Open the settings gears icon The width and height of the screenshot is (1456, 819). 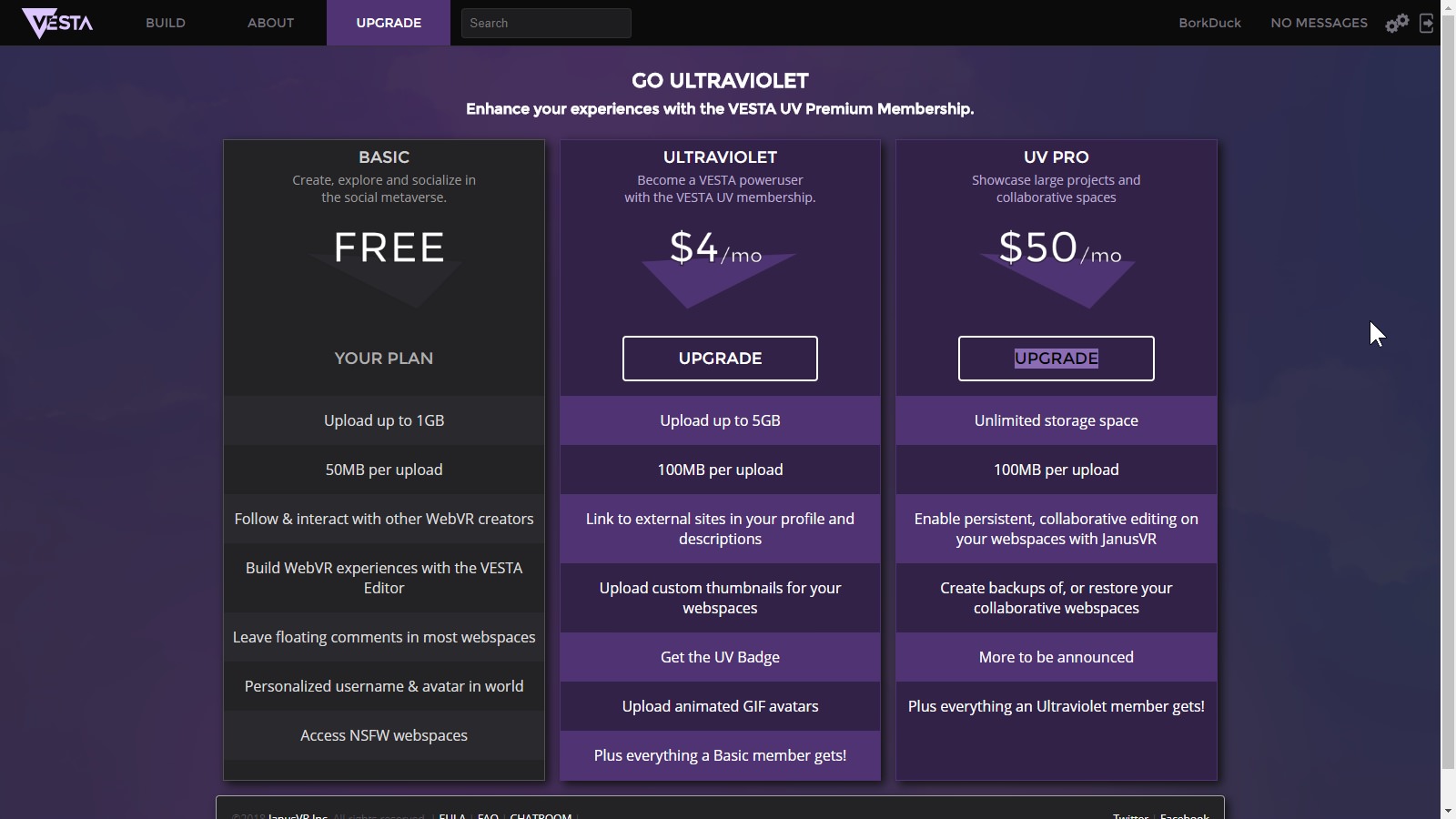click(1397, 23)
